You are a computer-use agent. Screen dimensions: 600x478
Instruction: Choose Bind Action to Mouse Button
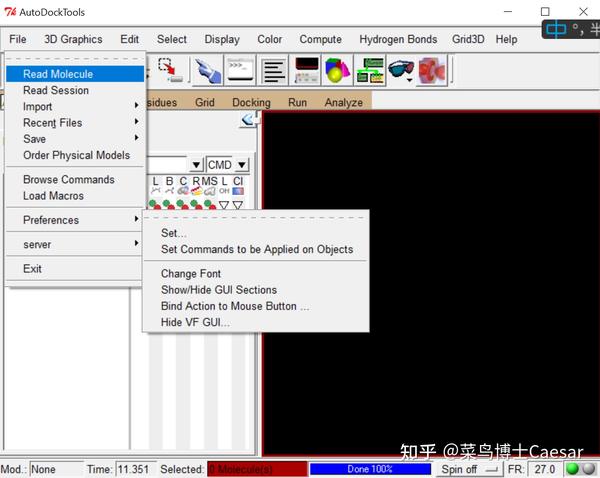tap(256, 306)
